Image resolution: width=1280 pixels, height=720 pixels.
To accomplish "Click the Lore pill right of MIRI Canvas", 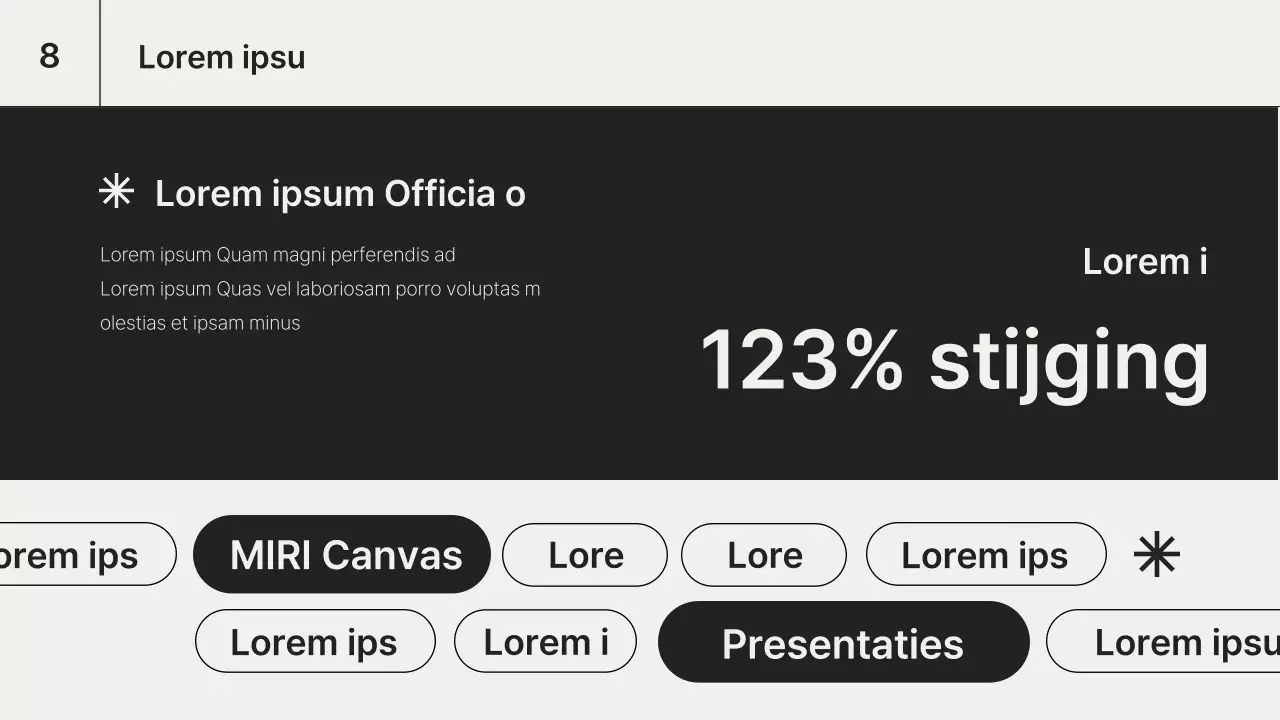I will [585, 555].
